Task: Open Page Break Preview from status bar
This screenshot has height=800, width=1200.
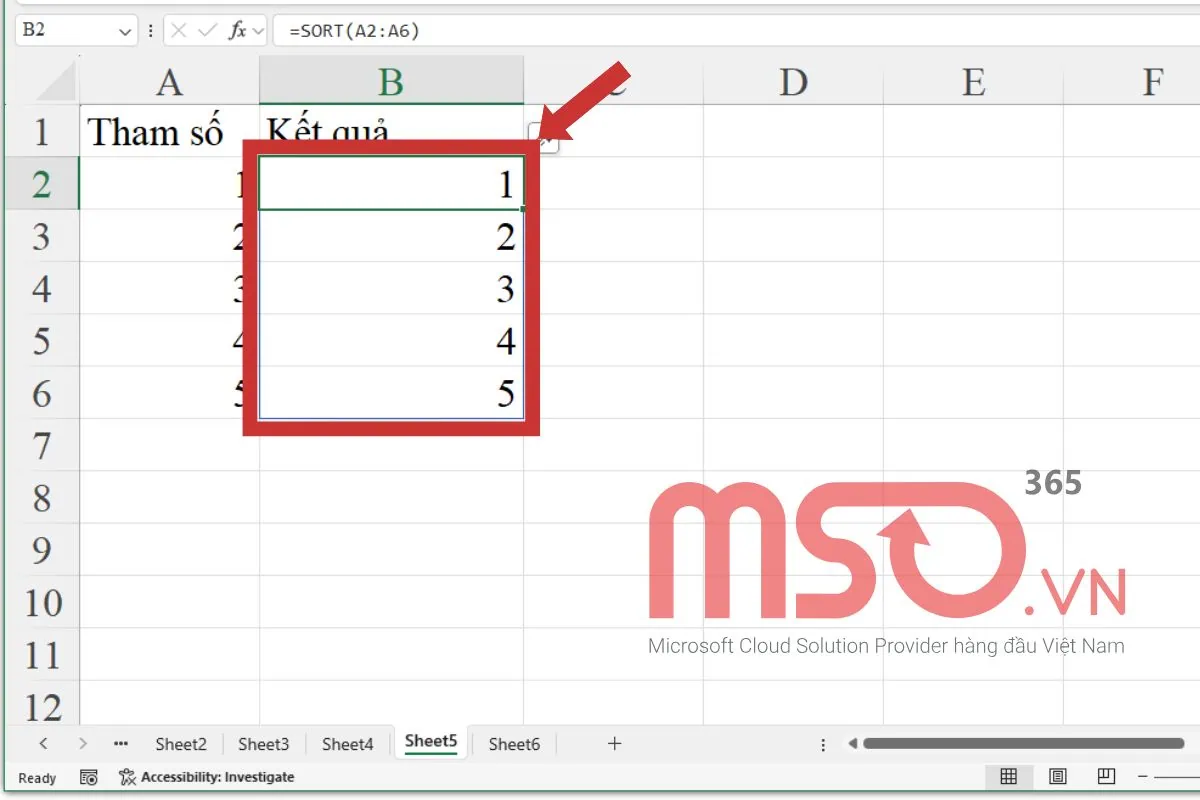Action: coord(1105,777)
